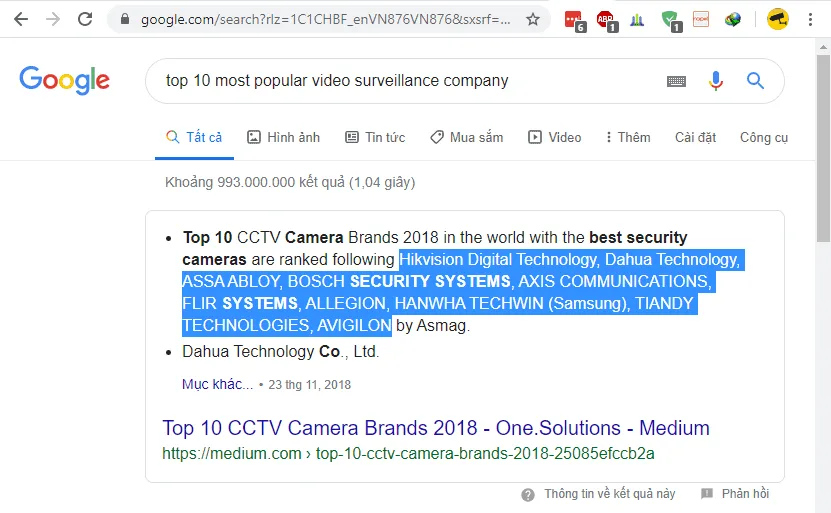Click the feedback flag icon

(x=706, y=494)
